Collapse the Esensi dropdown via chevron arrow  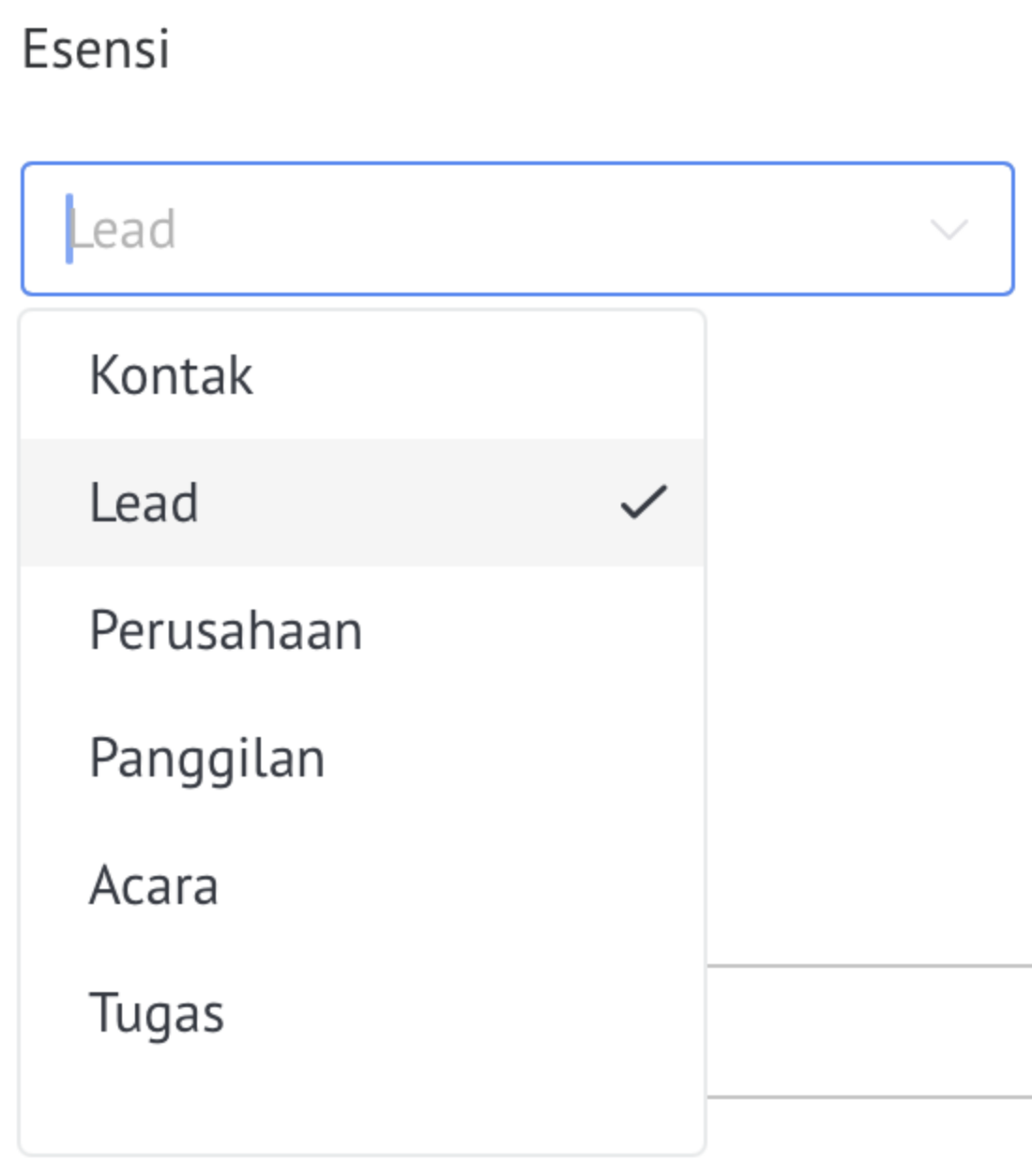tap(949, 229)
